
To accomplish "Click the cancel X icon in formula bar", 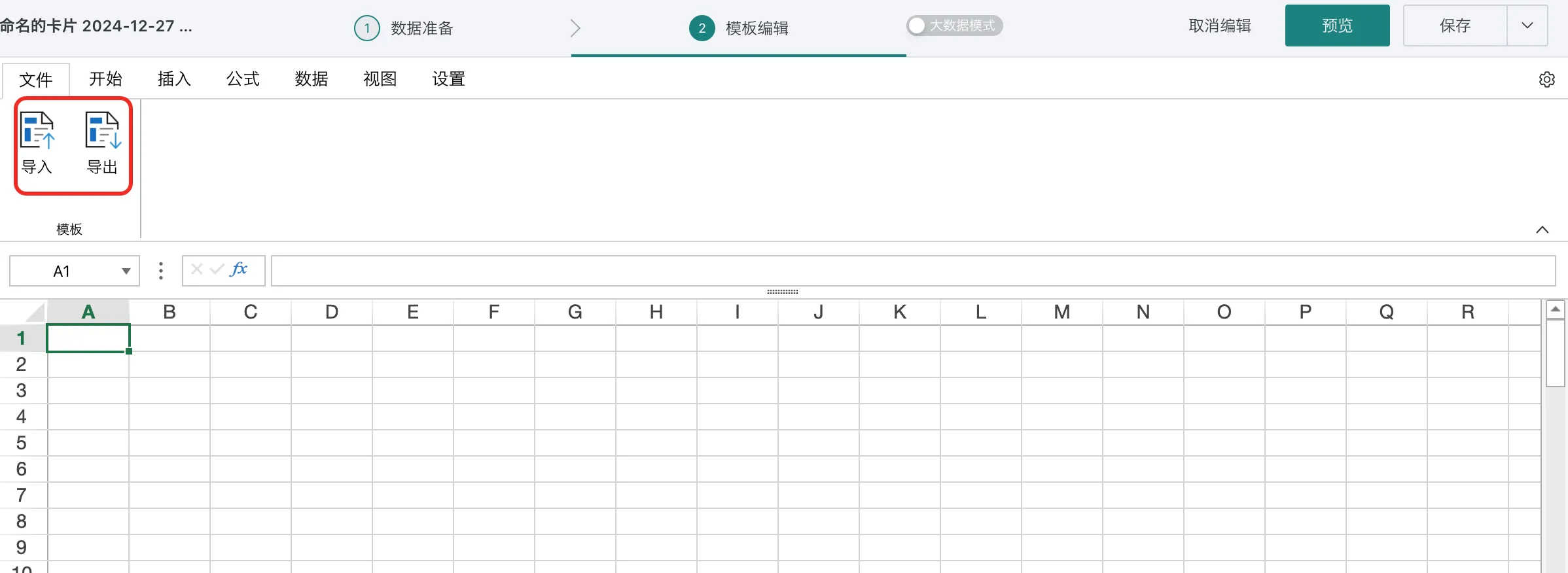I will coord(196,269).
